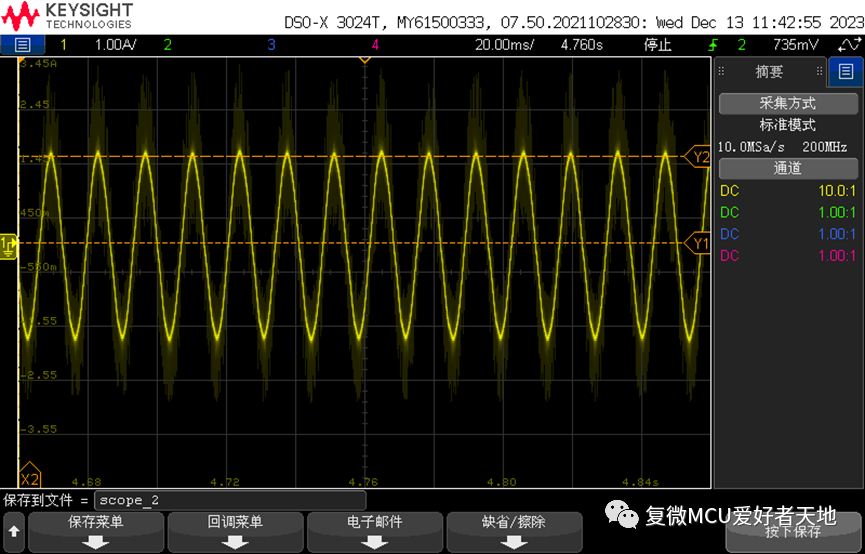Toggle channel 2 in the top bar

pyautogui.click(x=167, y=45)
